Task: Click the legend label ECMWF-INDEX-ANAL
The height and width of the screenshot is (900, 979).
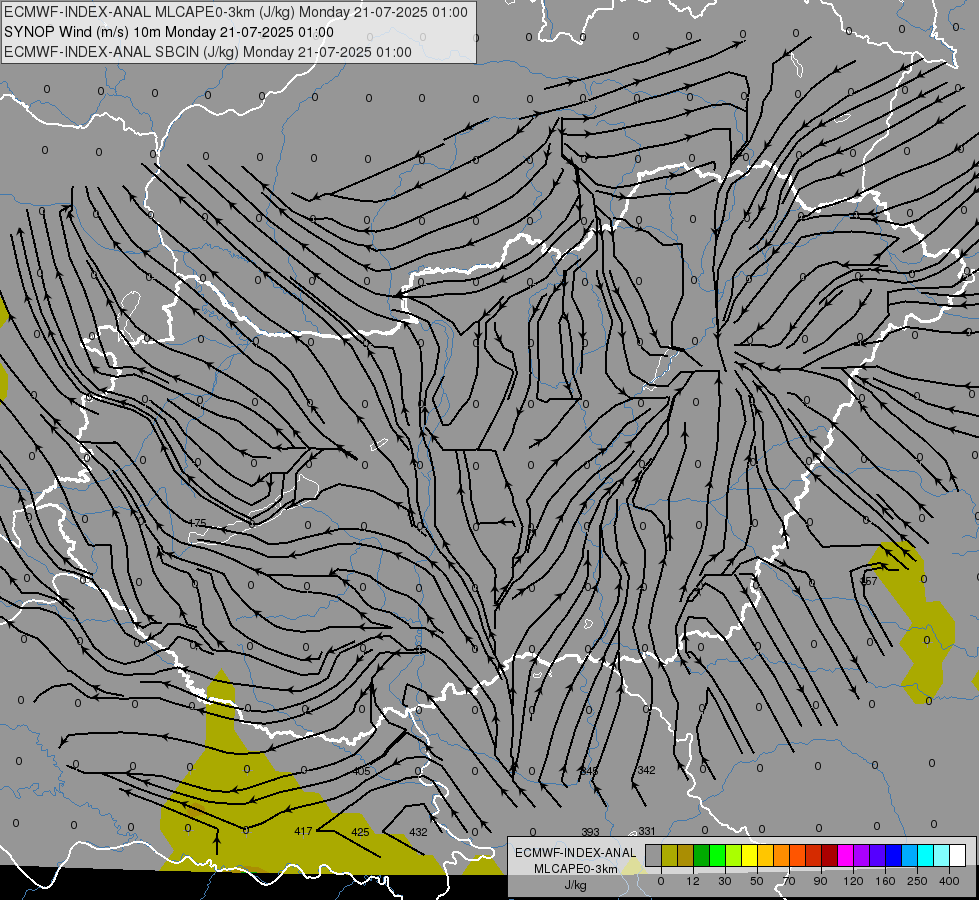Action: pos(576,853)
